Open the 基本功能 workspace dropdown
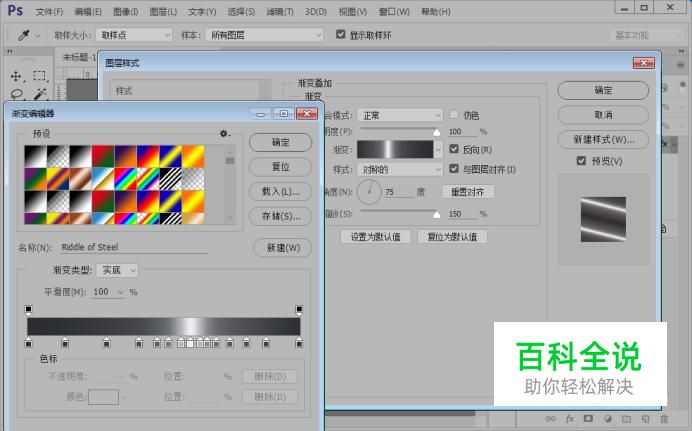This screenshot has width=692, height=431. tap(646, 35)
